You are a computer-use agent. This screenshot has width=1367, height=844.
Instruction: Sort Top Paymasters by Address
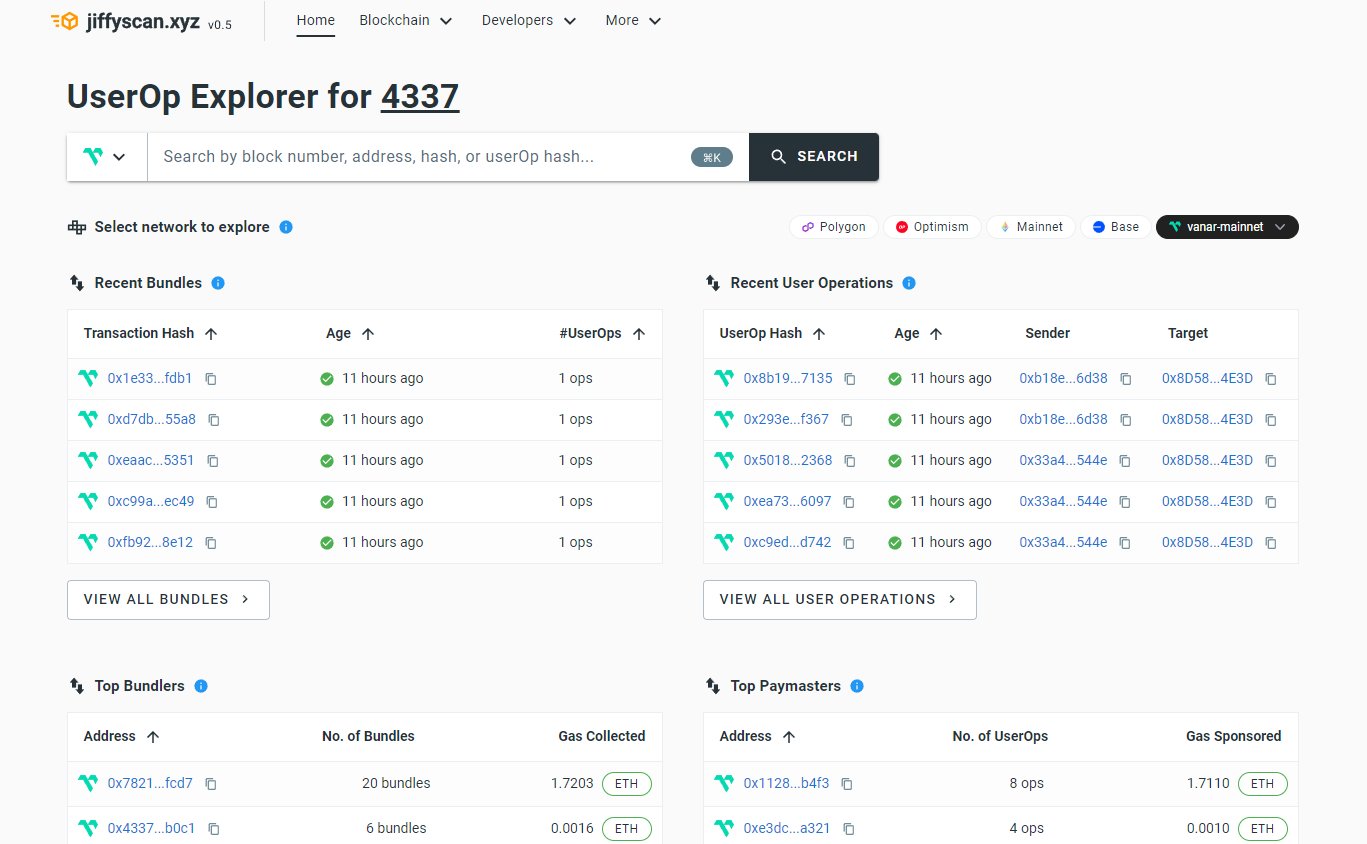(x=758, y=736)
